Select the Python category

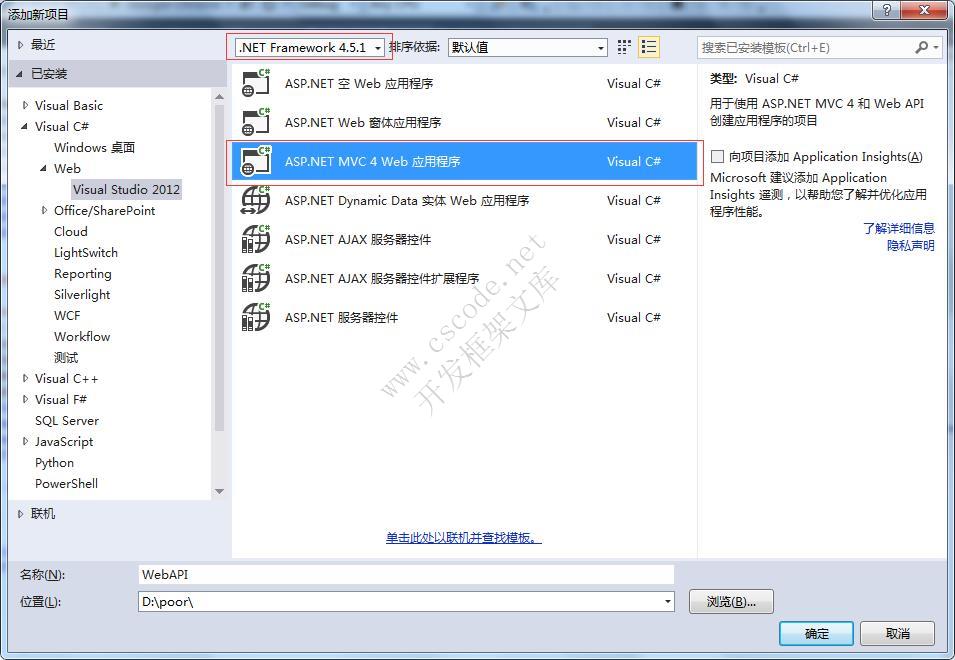tap(54, 463)
